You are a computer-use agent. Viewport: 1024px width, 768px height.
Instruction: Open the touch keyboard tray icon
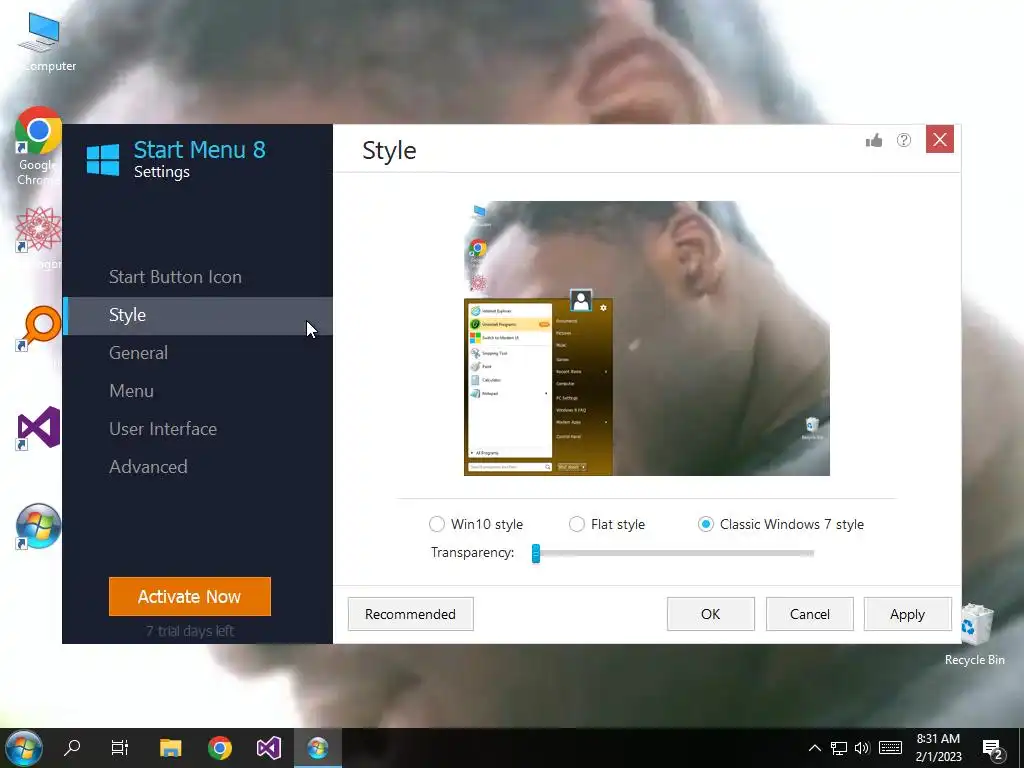coord(890,748)
